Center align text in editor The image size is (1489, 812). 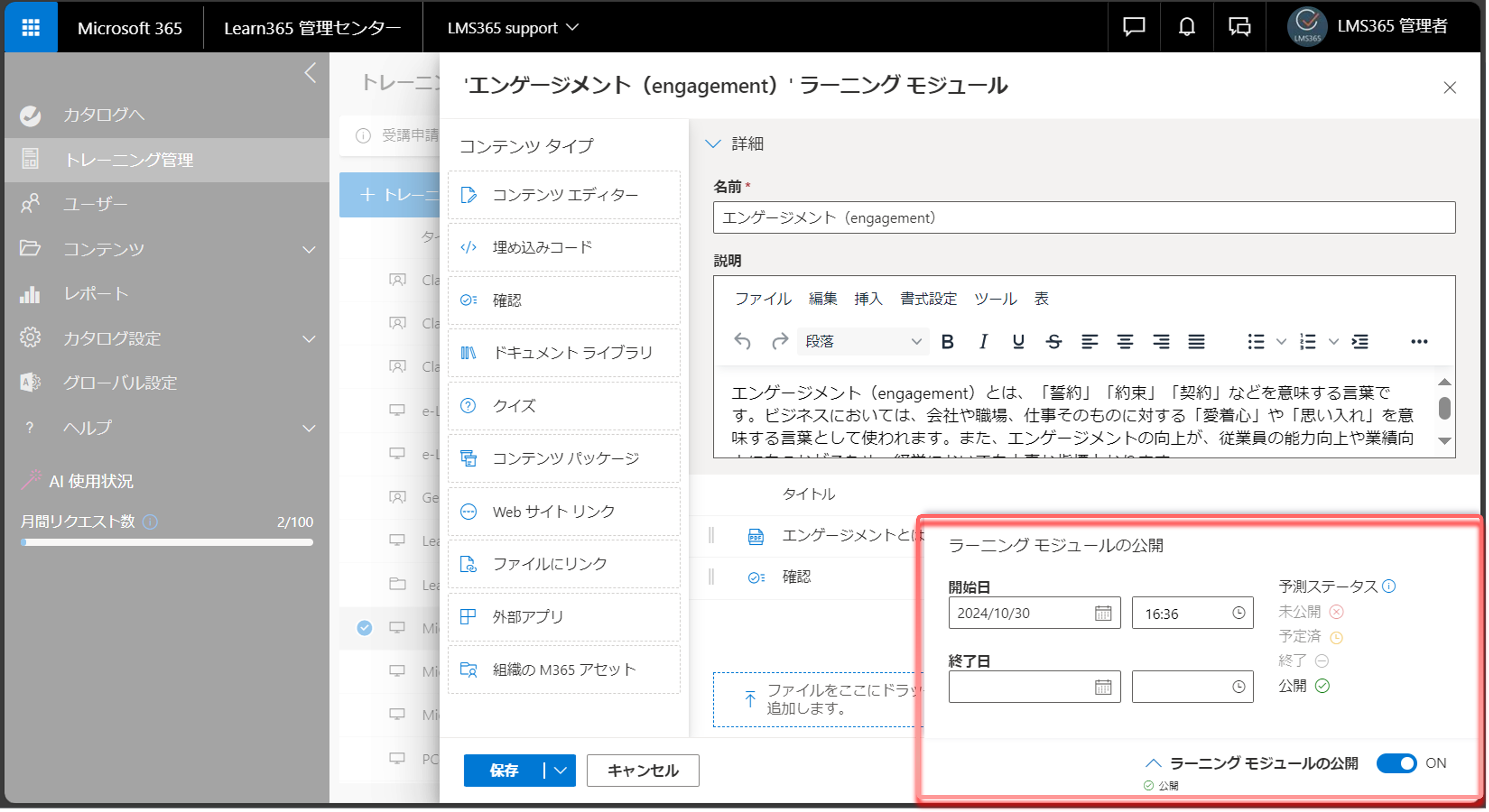point(1125,342)
